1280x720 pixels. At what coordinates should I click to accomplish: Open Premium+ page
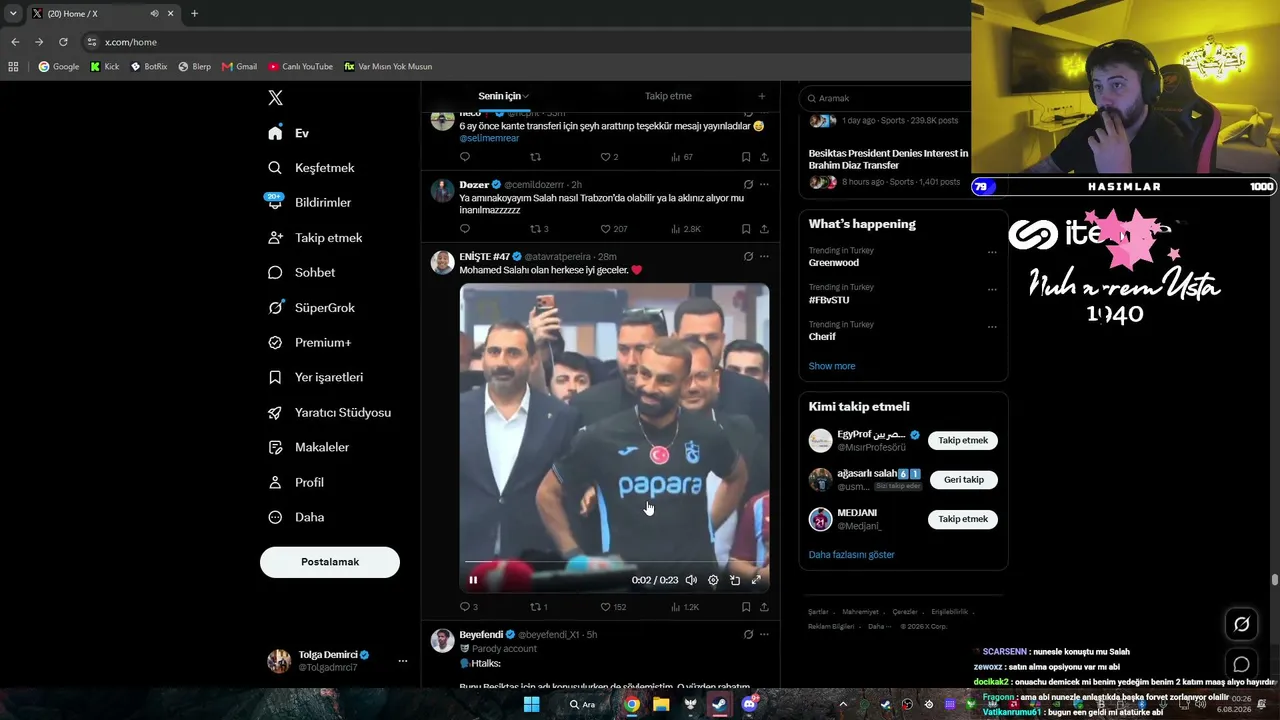pos(309,343)
